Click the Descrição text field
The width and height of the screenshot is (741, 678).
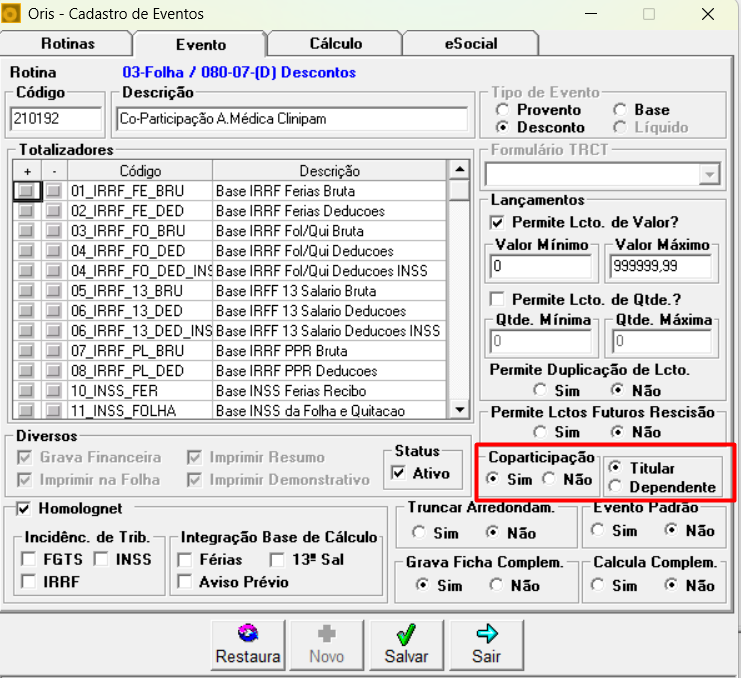pos(292,119)
